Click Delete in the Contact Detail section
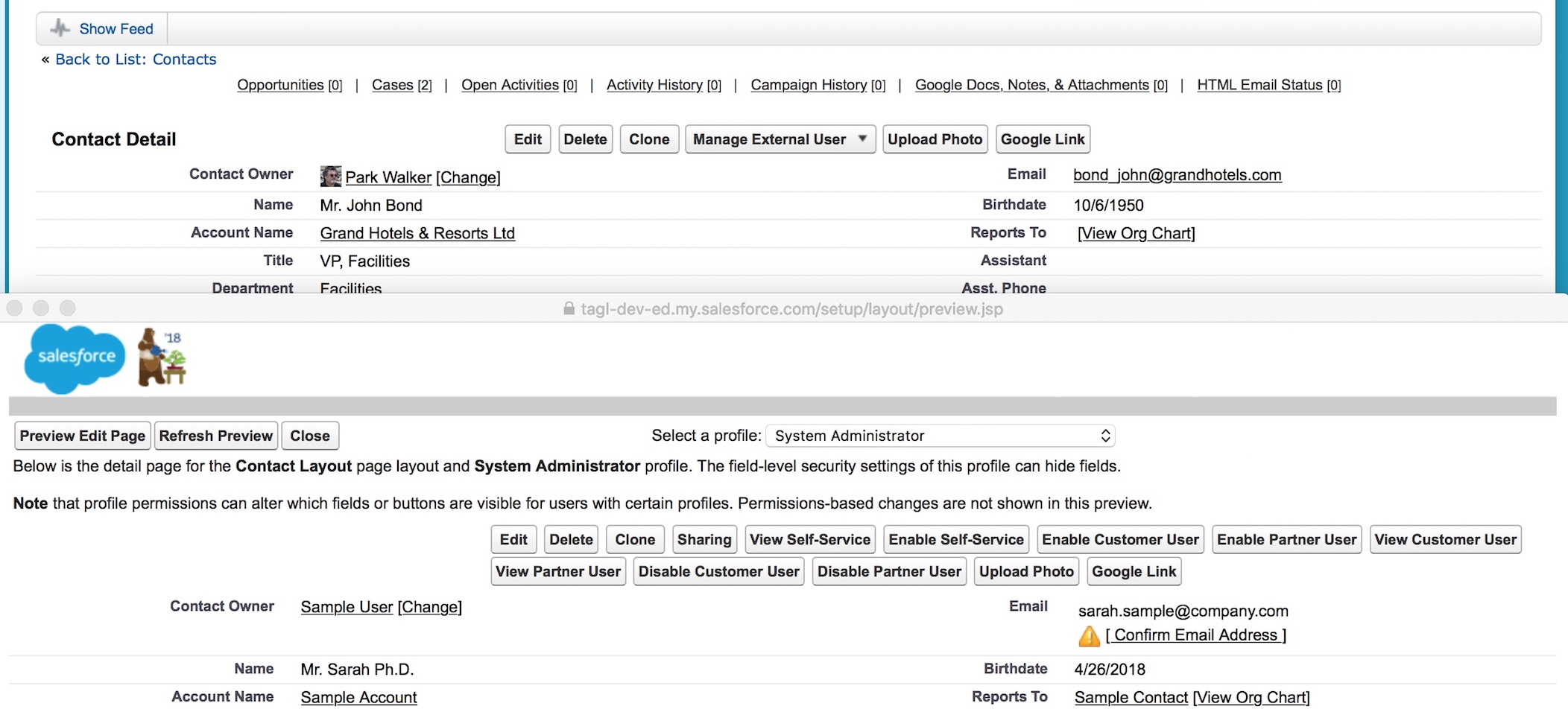 (585, 139)
